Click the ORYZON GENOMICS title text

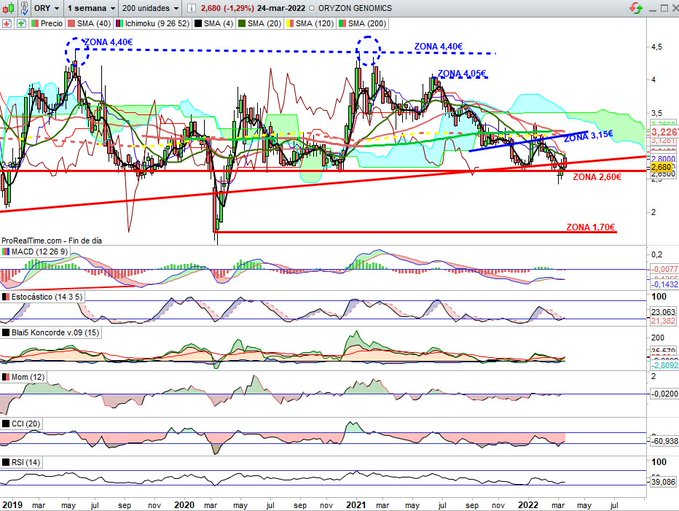355,8
